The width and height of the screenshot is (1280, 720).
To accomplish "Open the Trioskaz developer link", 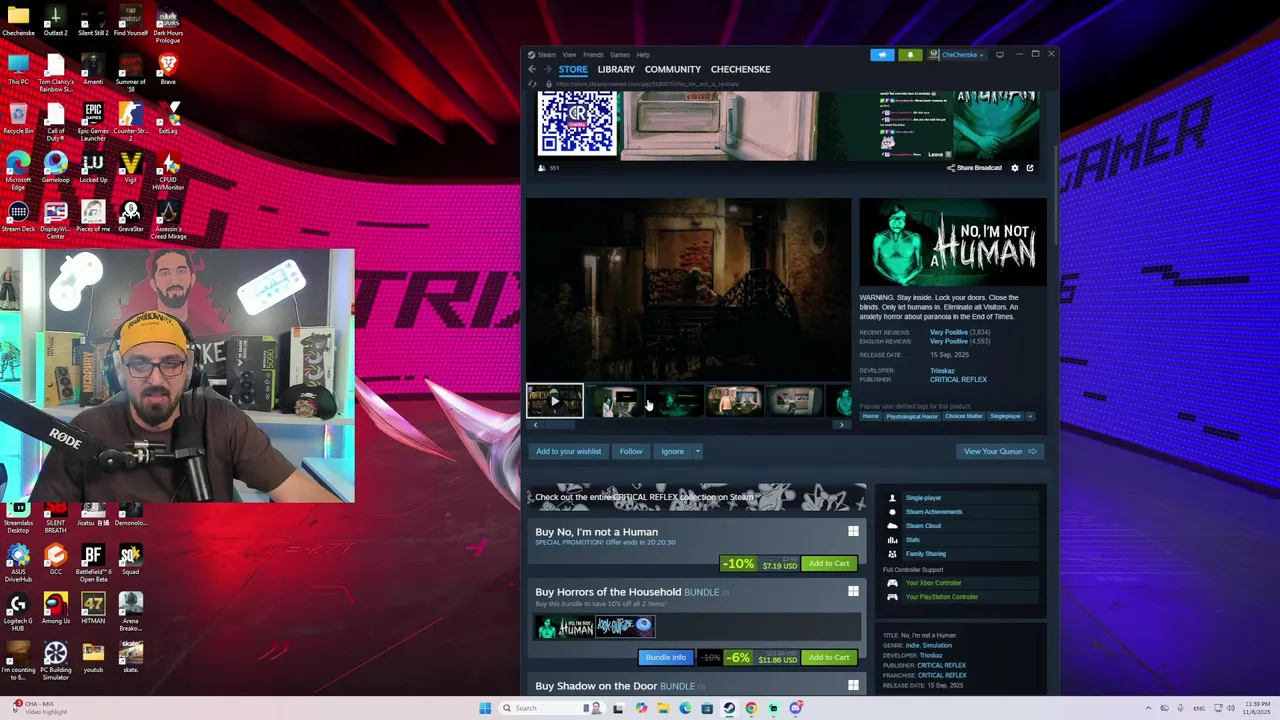I will tap(942, 371).
